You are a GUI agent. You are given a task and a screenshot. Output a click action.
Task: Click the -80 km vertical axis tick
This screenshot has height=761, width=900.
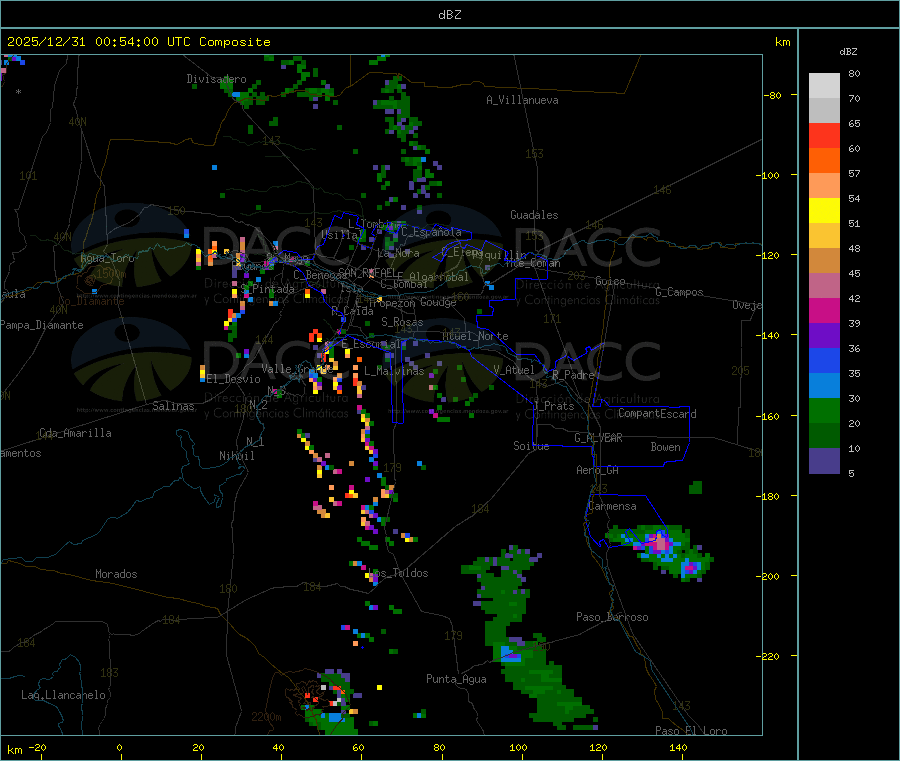(773, 95)
